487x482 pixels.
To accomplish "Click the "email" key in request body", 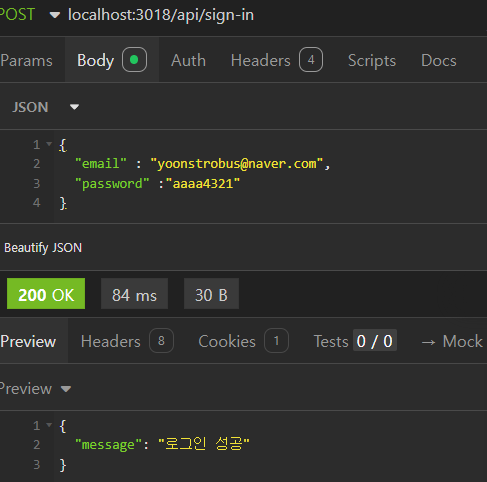I will 101,164.
